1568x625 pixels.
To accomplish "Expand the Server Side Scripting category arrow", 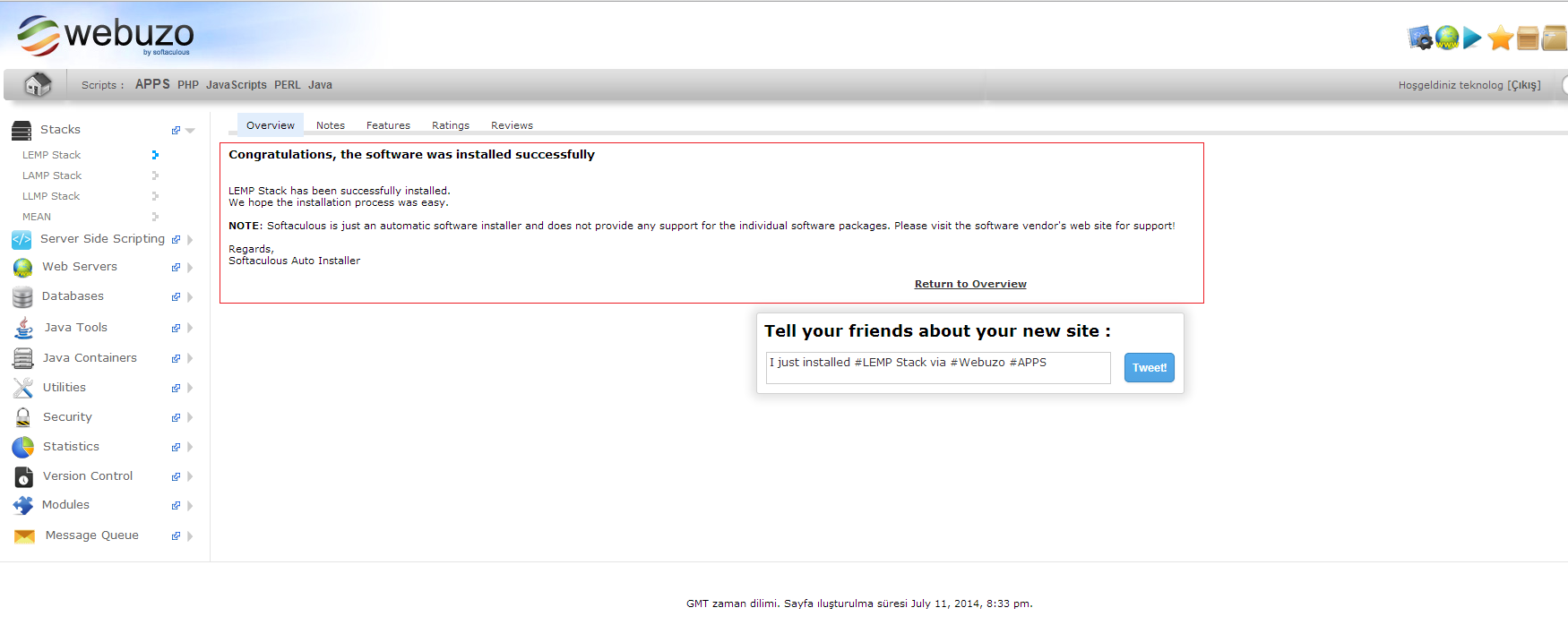I will pyautogui.click(x=190, y=240).
